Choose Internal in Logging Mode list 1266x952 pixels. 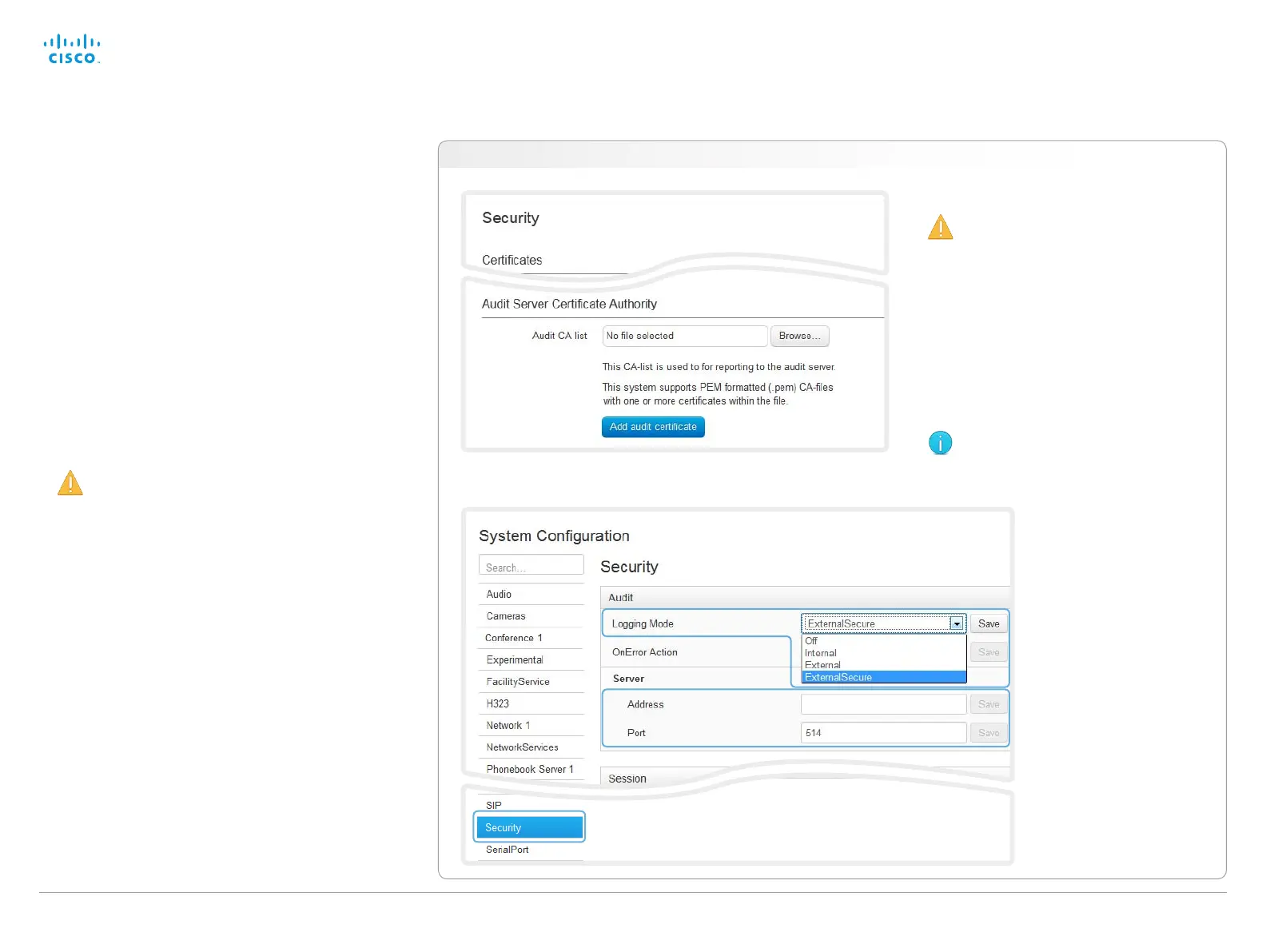click(883, 653)
